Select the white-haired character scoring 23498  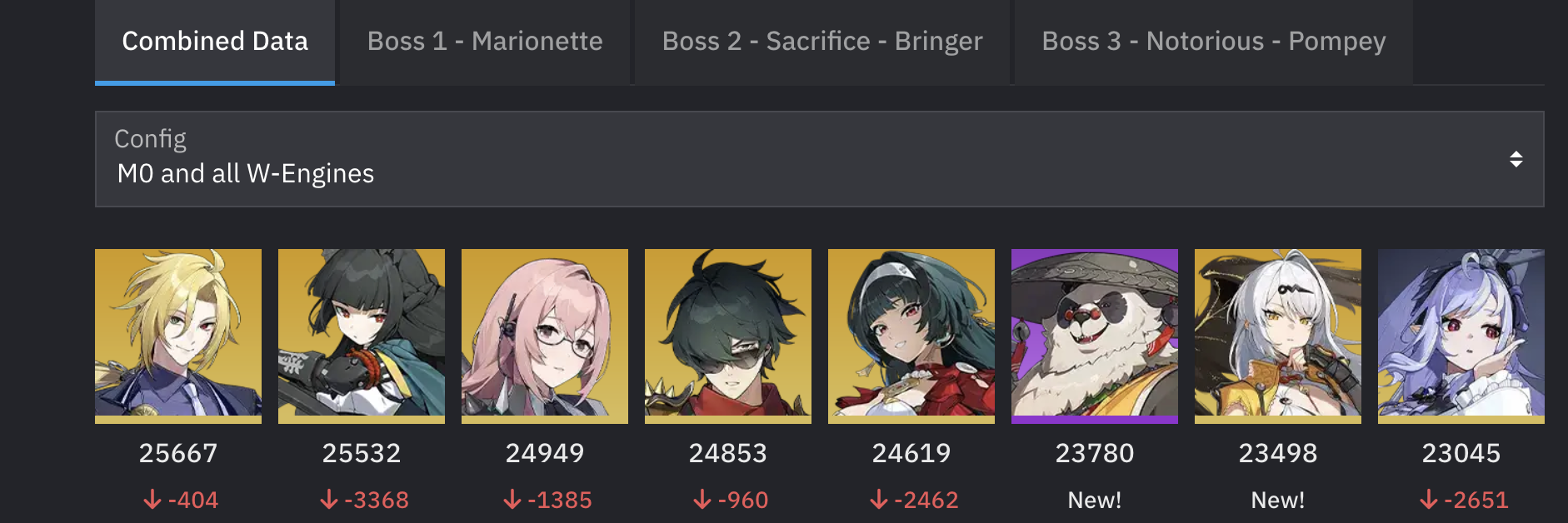[x=1278, y=336]
